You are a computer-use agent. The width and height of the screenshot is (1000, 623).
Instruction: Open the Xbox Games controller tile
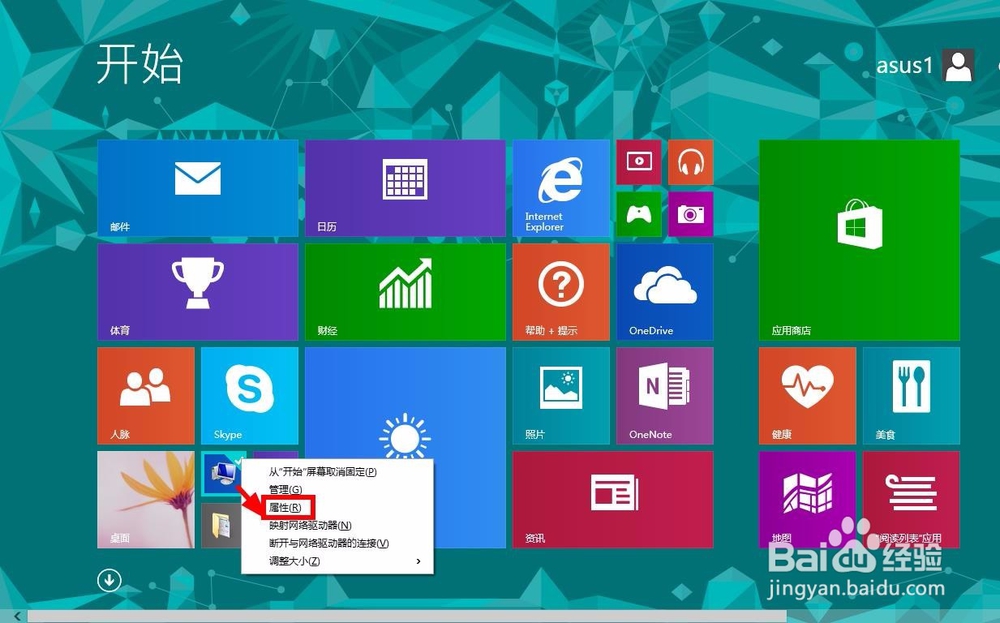[x=638, y=214]
